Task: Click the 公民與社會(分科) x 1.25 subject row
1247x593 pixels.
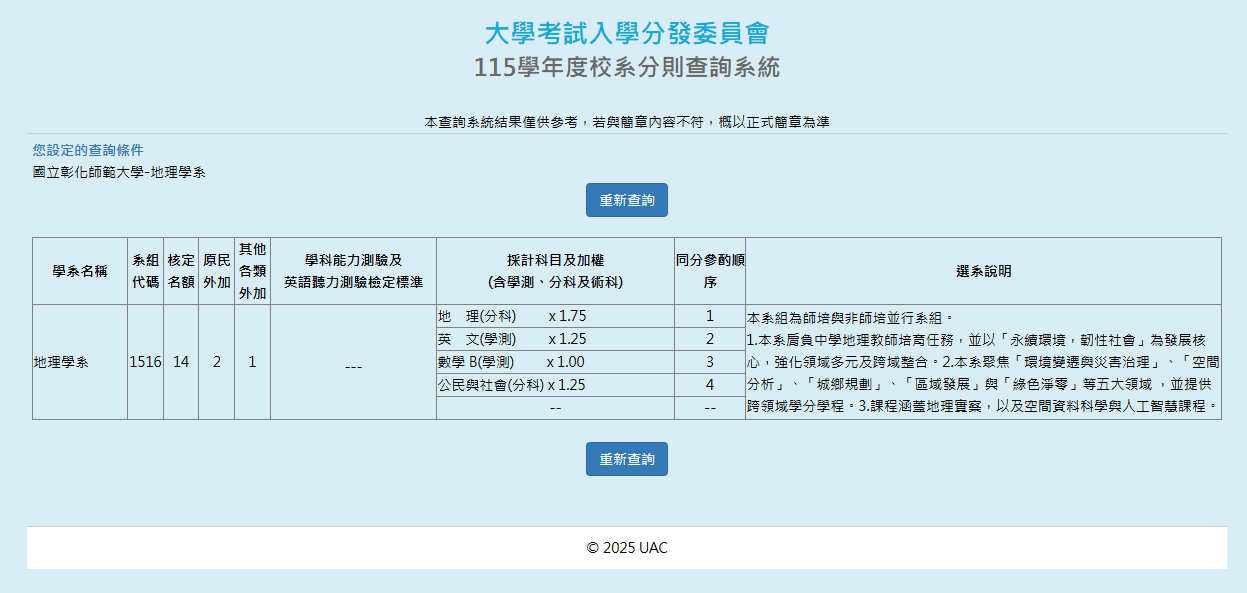Action: click(511, 385)
